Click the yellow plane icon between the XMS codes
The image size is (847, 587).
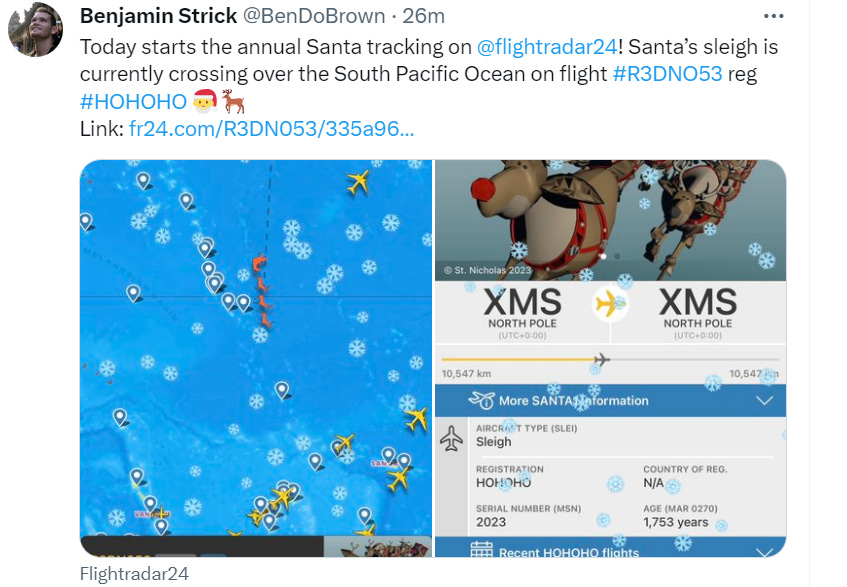(609, 303)
